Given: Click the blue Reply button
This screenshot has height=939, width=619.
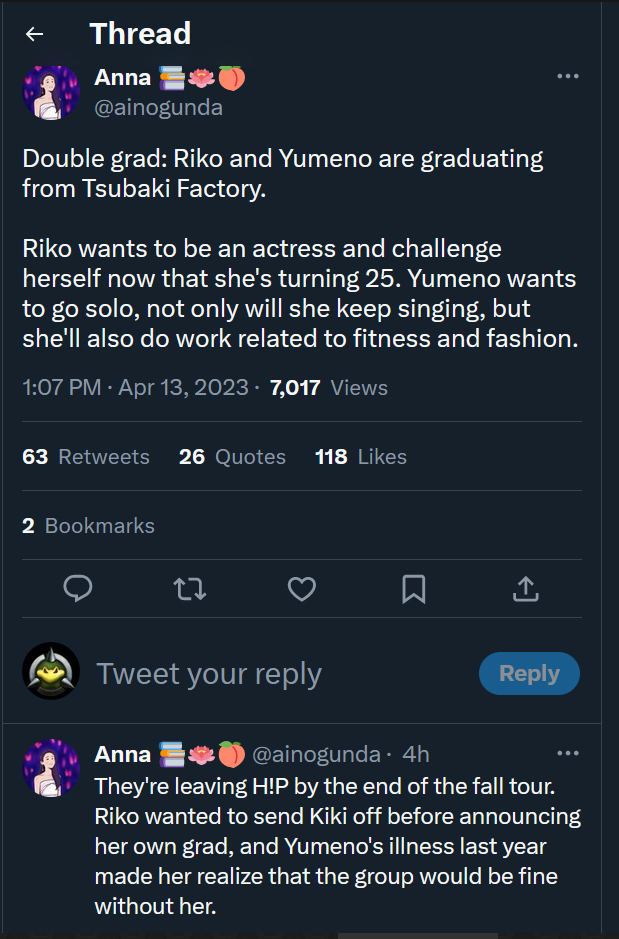Looking at the screenshot, I should pyautogui.click(x=529, y=673).
